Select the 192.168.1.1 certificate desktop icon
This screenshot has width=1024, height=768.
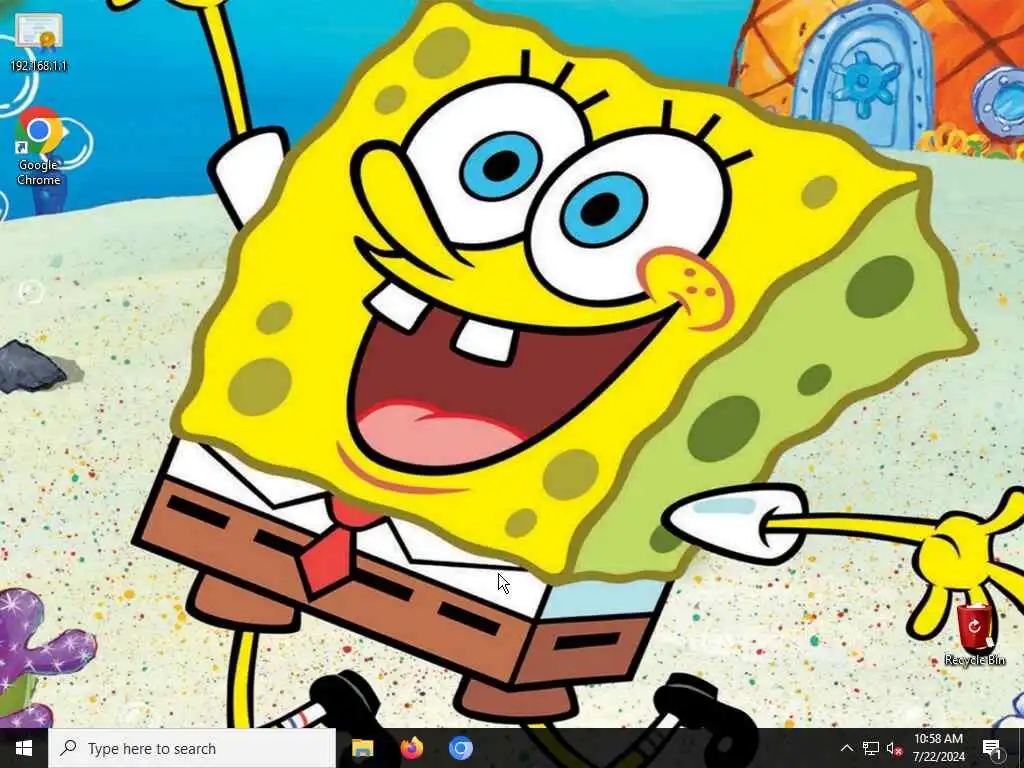pos(39,40)
